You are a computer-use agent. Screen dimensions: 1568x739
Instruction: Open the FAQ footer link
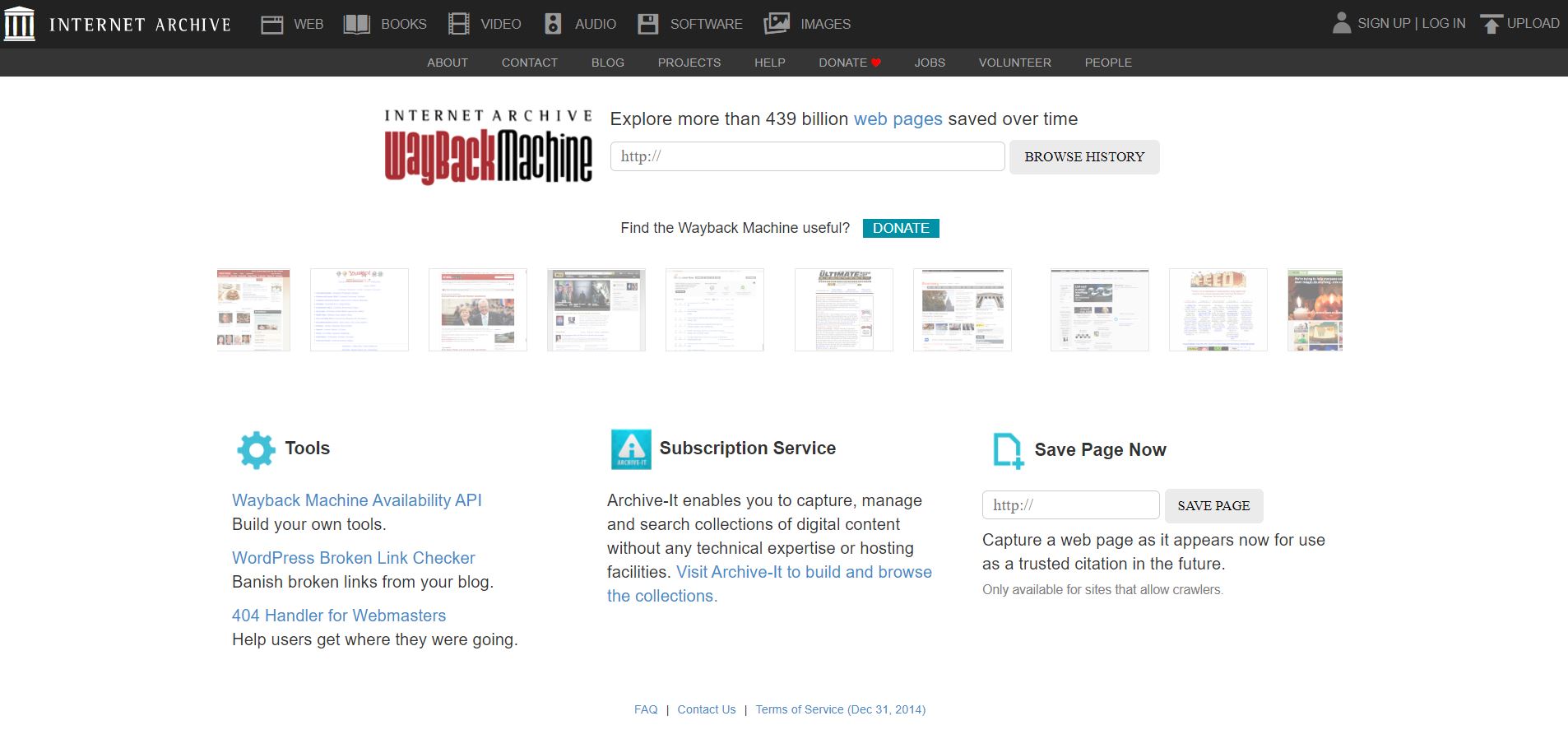click(x=646, y=709)
